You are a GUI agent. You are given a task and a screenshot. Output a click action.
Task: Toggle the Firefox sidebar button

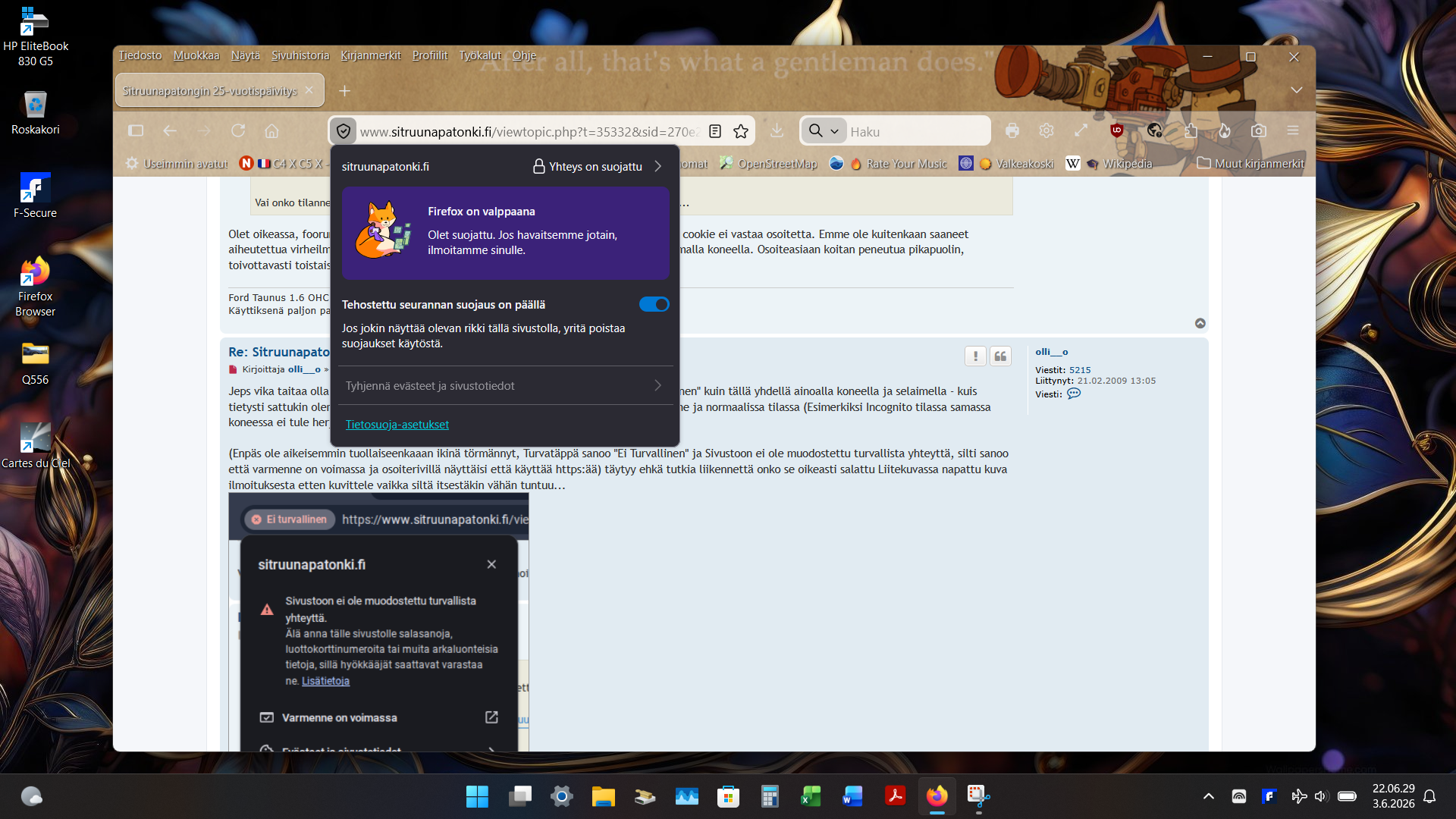click(136, 131)
